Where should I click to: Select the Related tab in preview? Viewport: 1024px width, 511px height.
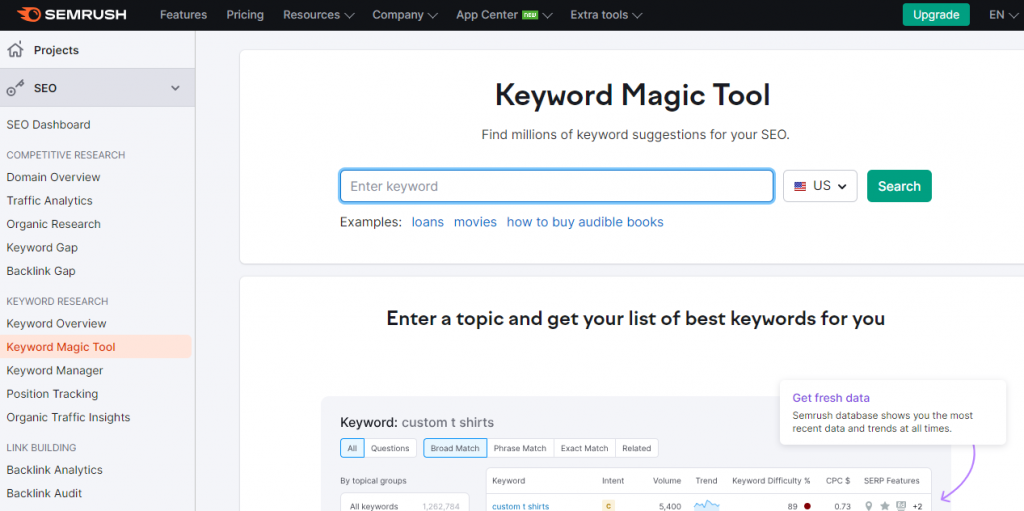(637, 448)
